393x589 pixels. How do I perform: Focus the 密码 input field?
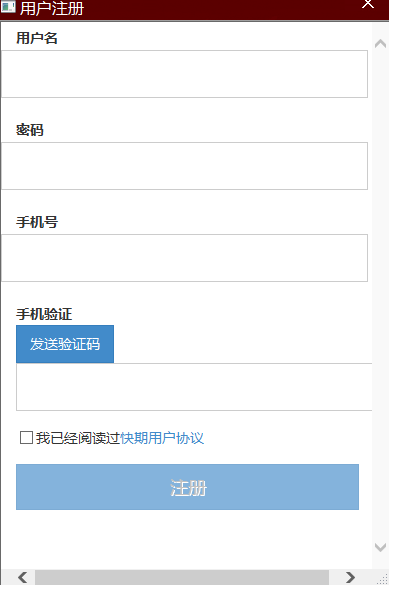184,166
